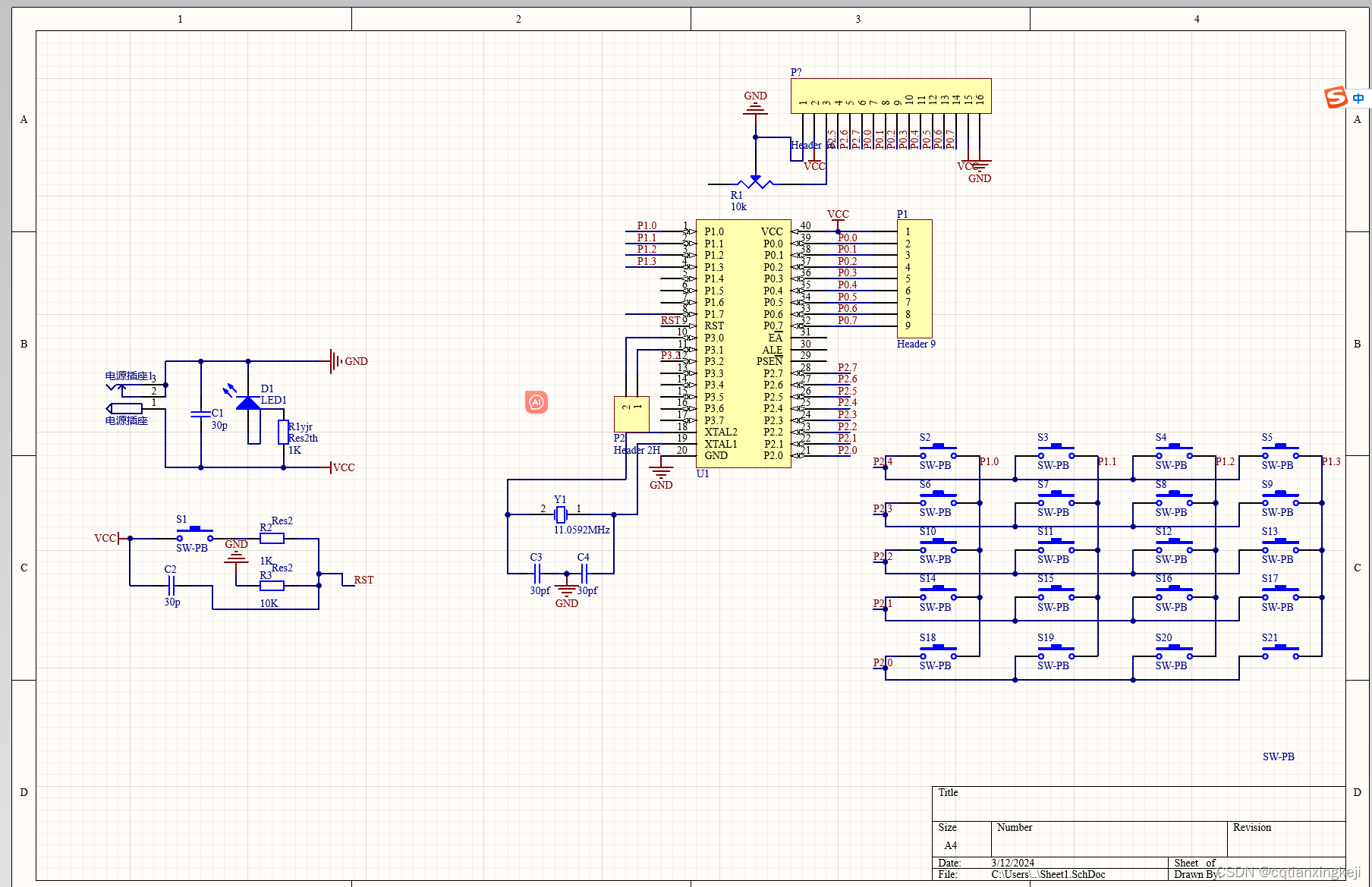Click the U1 designator text
The image size is (1372, 887).
click(x=703, y=473)
